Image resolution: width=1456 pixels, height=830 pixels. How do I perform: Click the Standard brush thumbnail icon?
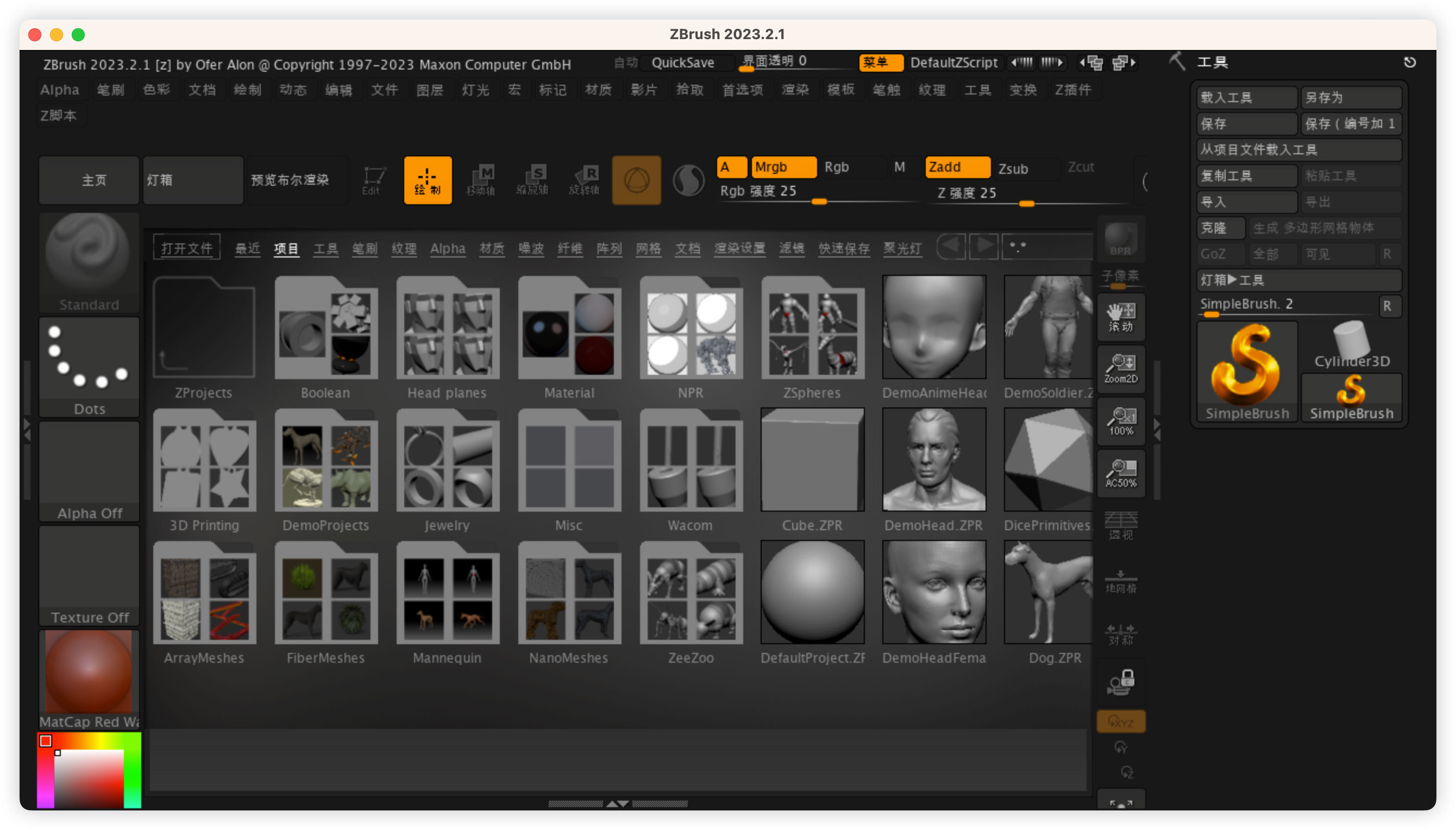tap(89, 262)
